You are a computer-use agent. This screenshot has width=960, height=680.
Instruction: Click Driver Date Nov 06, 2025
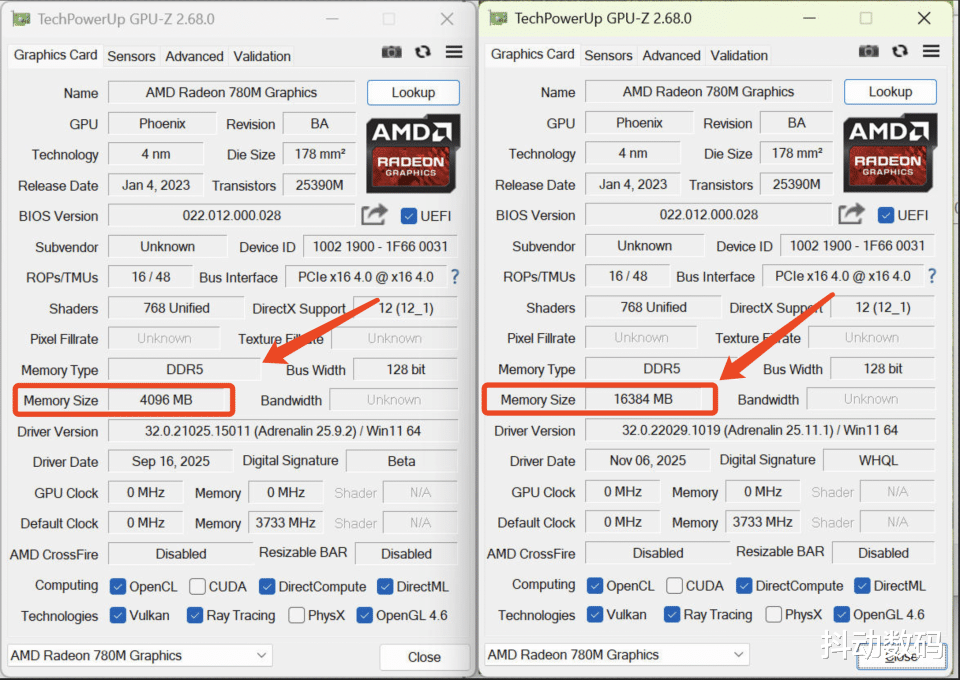[647, 461]
